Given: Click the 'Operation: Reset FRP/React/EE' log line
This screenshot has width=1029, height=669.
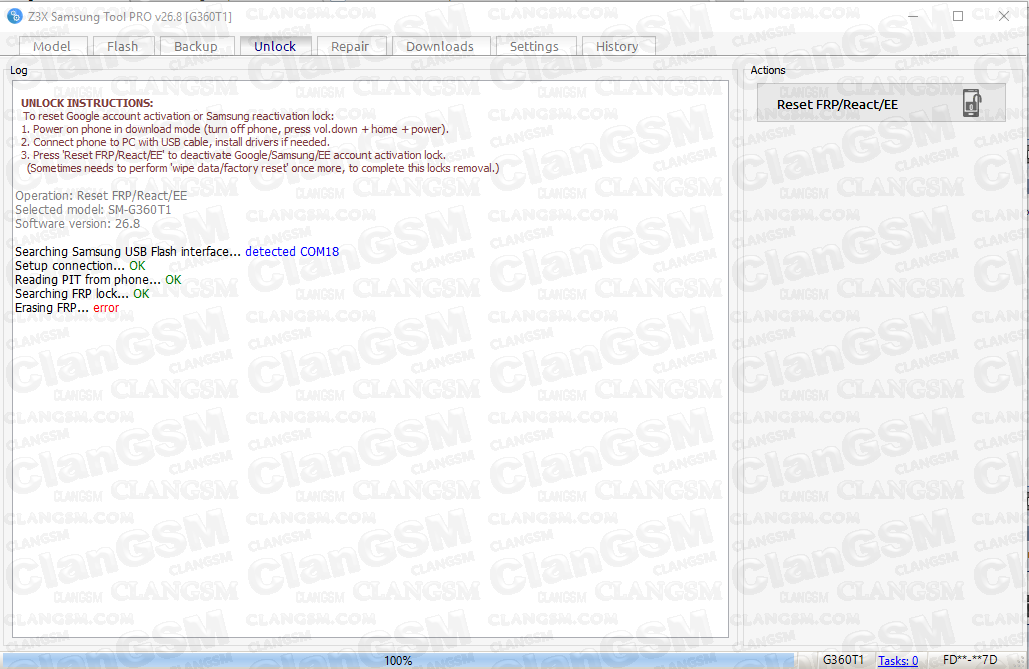Looking at the screenshot, I should tap(101, 196).
